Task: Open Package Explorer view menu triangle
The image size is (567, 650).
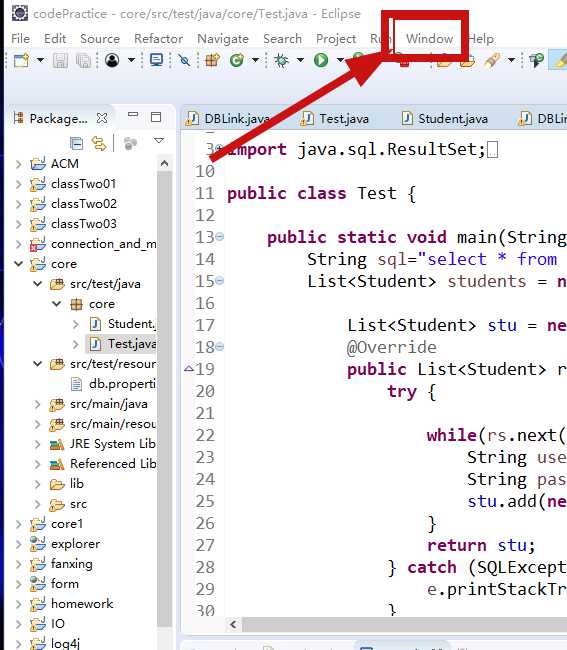Action: click(159, 141)
